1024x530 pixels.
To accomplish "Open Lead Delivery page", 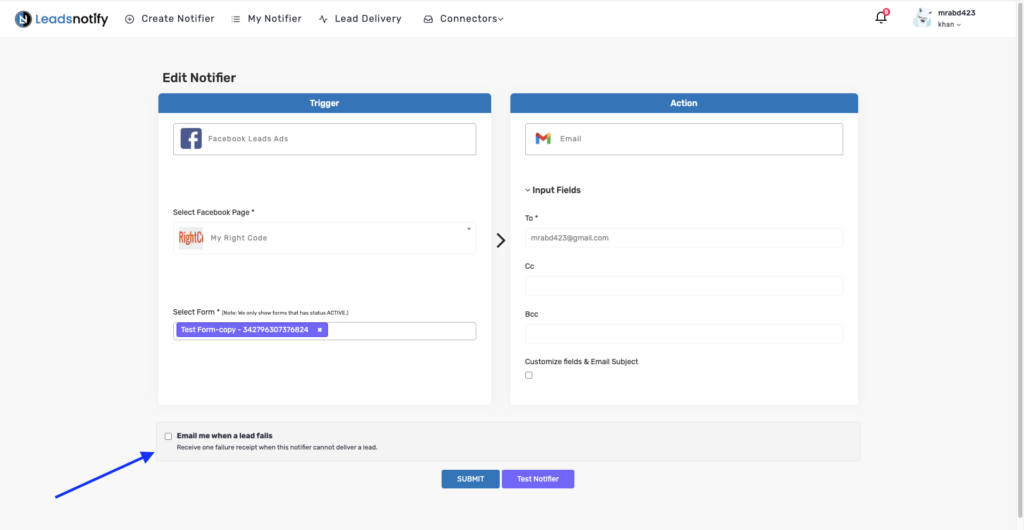I will coord(360,19).
